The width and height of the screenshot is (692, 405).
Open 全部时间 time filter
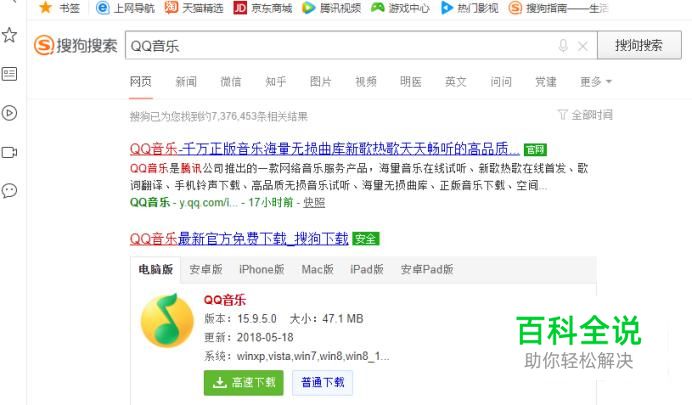[586, 115]
